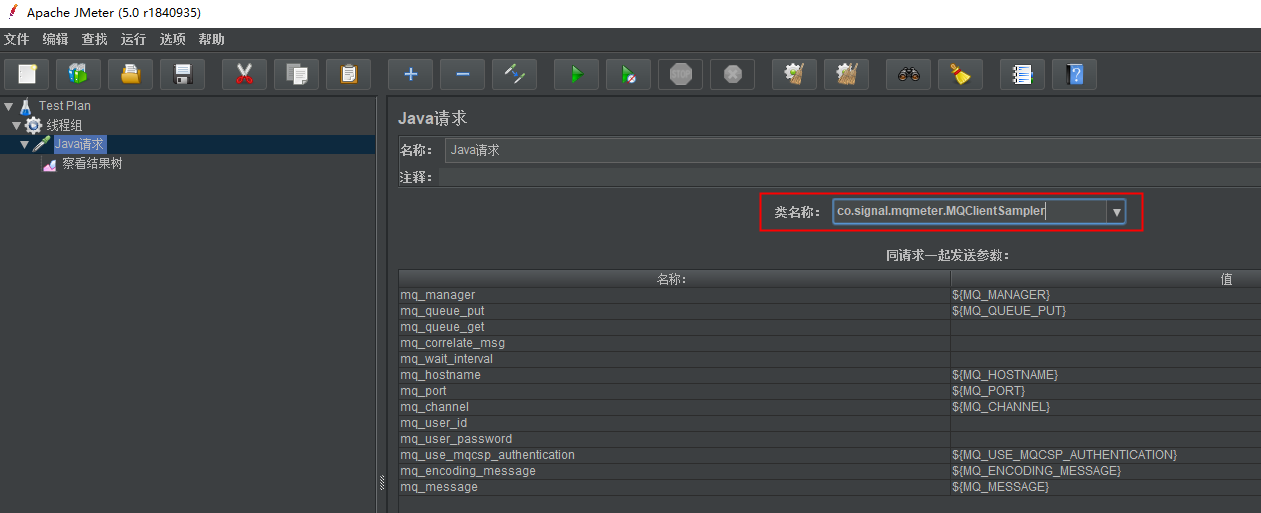The image size is (1261, 513).
Task: Select the mq_queue_put parameter name cell
Action: tap(674, 311)
